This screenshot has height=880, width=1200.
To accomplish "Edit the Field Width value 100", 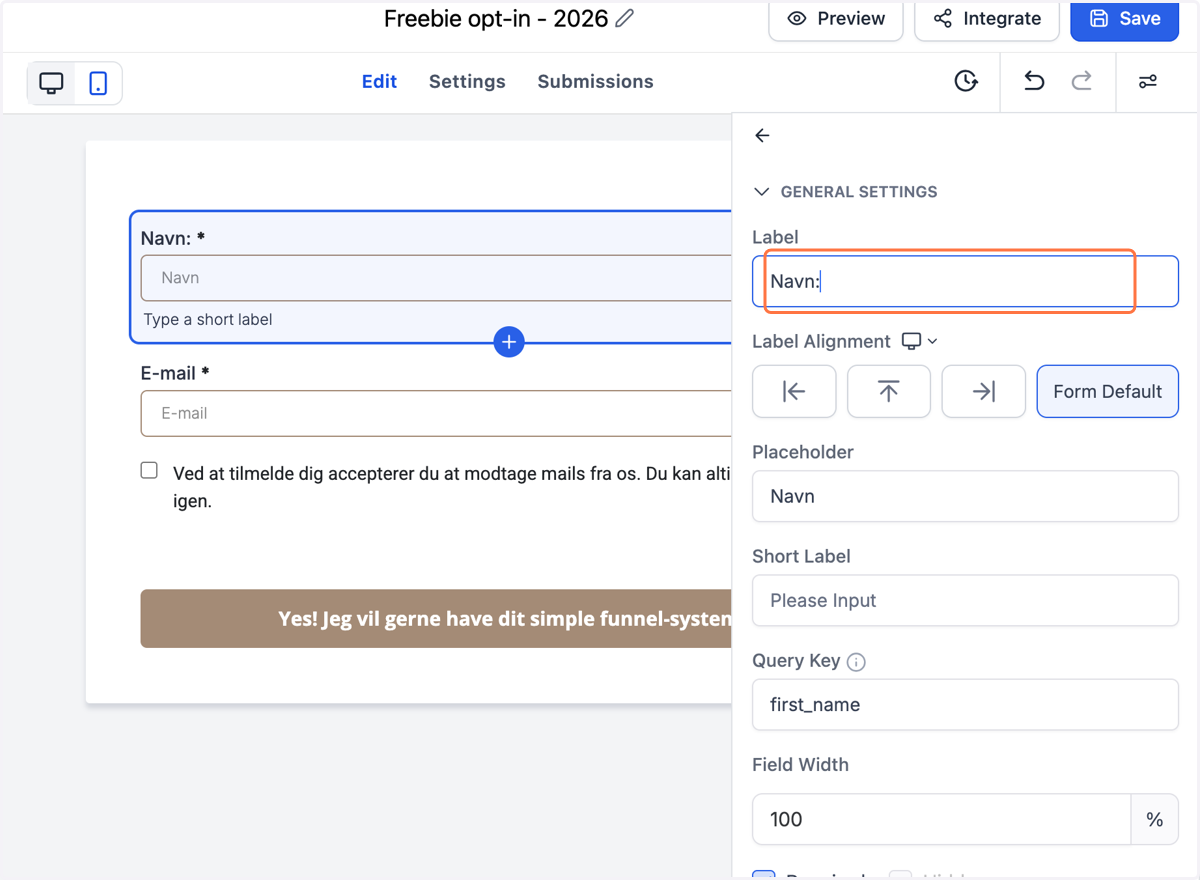I will 941,819.
